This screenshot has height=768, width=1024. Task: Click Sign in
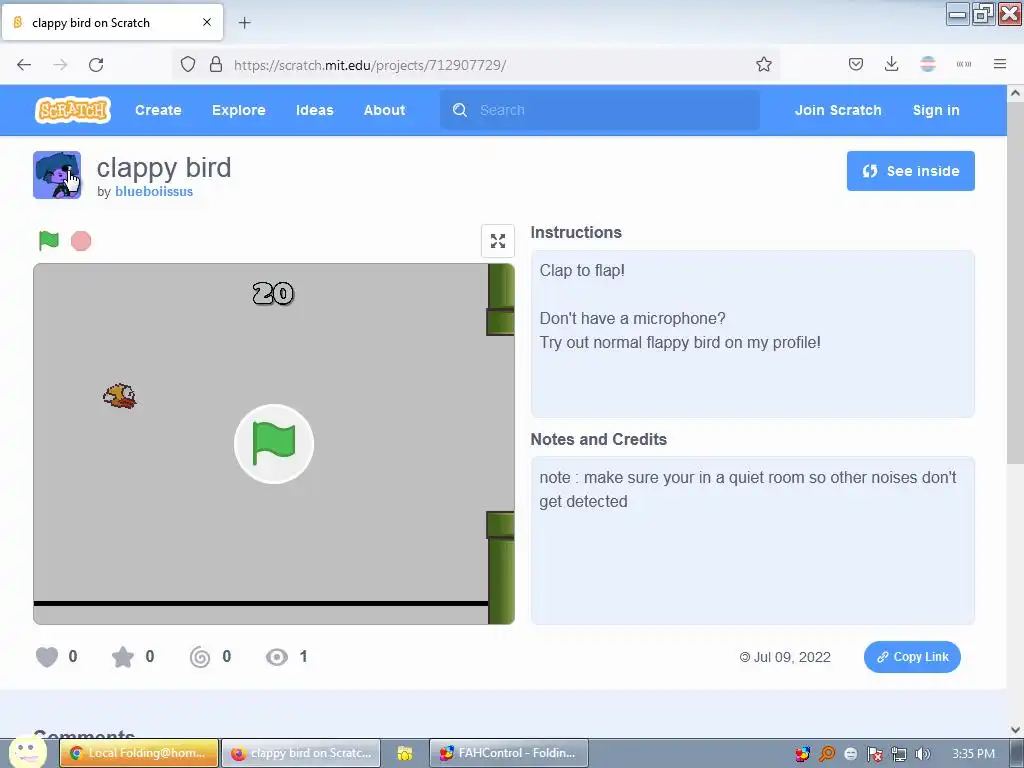click(936, 110)
